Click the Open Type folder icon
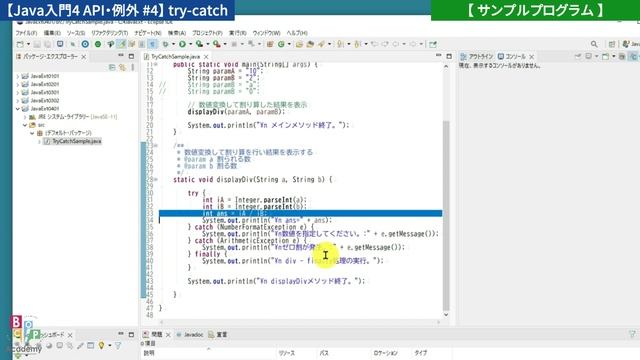Viewport: 640px width, 360px height. (299, 44)
